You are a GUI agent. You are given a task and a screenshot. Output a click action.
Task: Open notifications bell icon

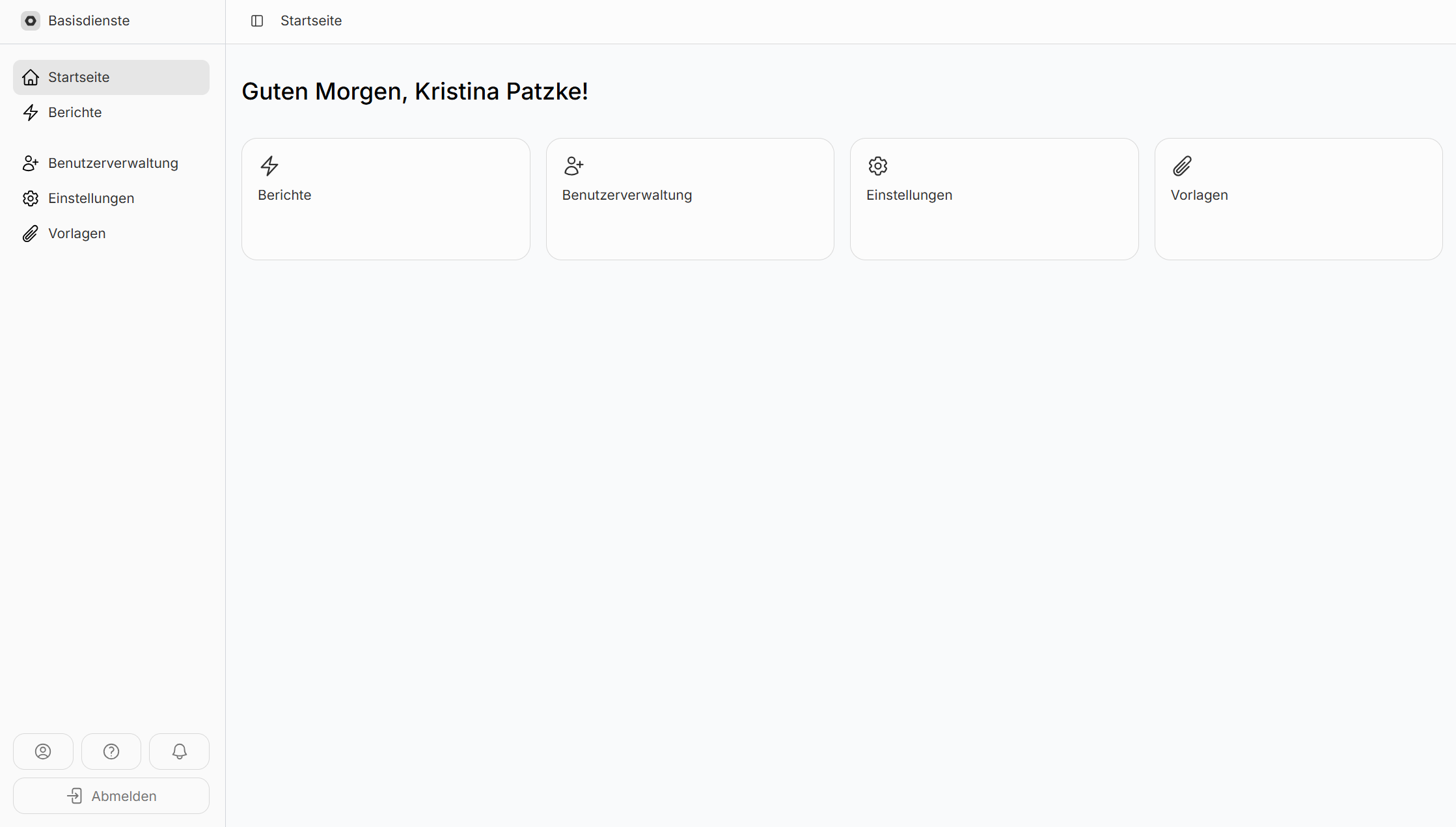[x=179, y=752]
